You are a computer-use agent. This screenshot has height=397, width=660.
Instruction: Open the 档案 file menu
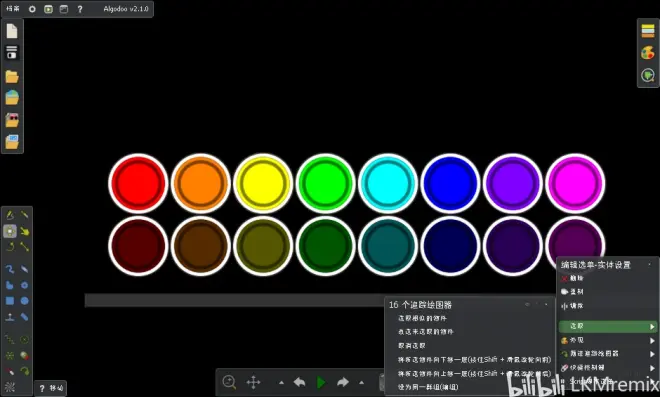point(13,8)
